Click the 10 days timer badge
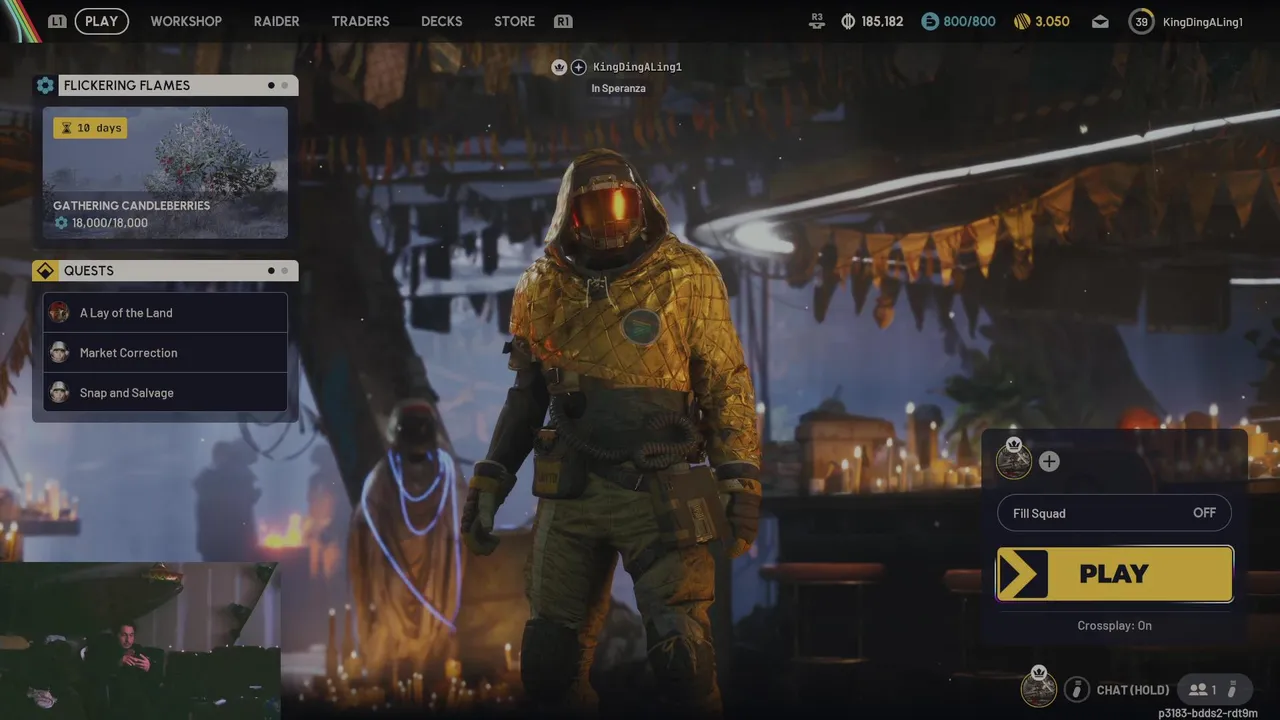The width and height of the screenshot is (1280, 720). pos(90,128)
